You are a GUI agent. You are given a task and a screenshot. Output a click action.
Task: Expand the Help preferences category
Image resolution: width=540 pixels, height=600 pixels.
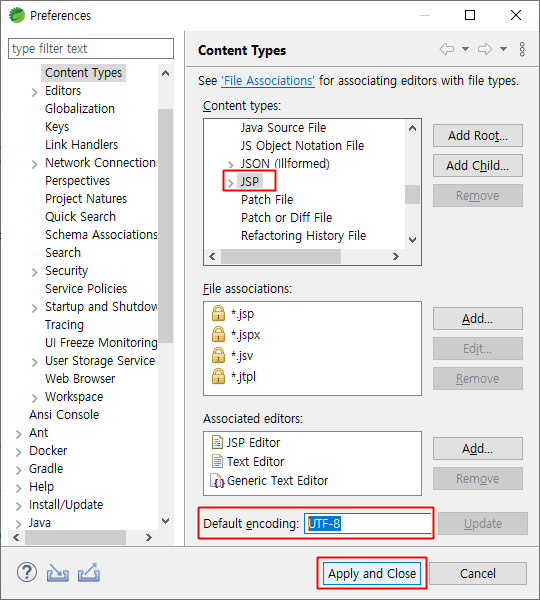(18, 488)
